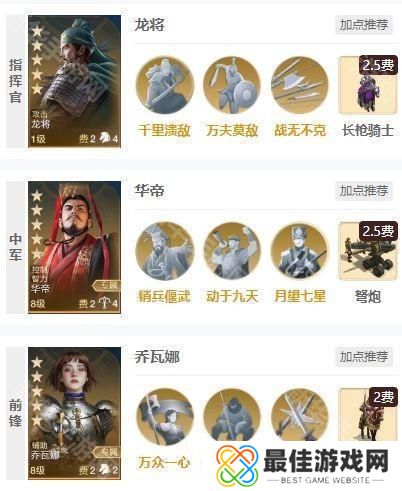
Task: Select the 前锋 position label
Action: tap(15, 413)
